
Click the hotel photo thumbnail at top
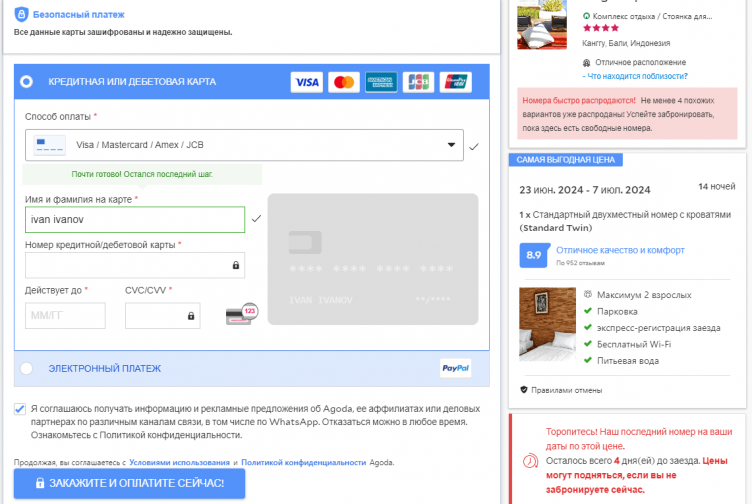[542, 24]
